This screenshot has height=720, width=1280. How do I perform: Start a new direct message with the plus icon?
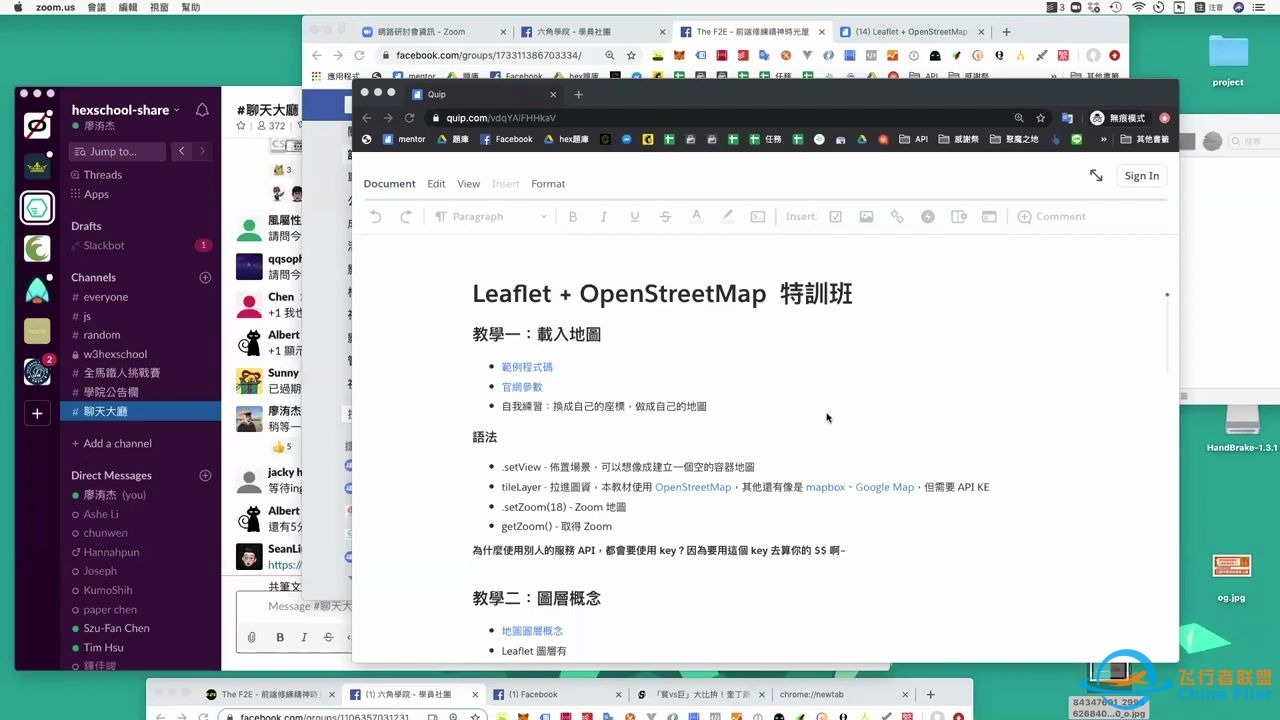(x=205, y=475)
